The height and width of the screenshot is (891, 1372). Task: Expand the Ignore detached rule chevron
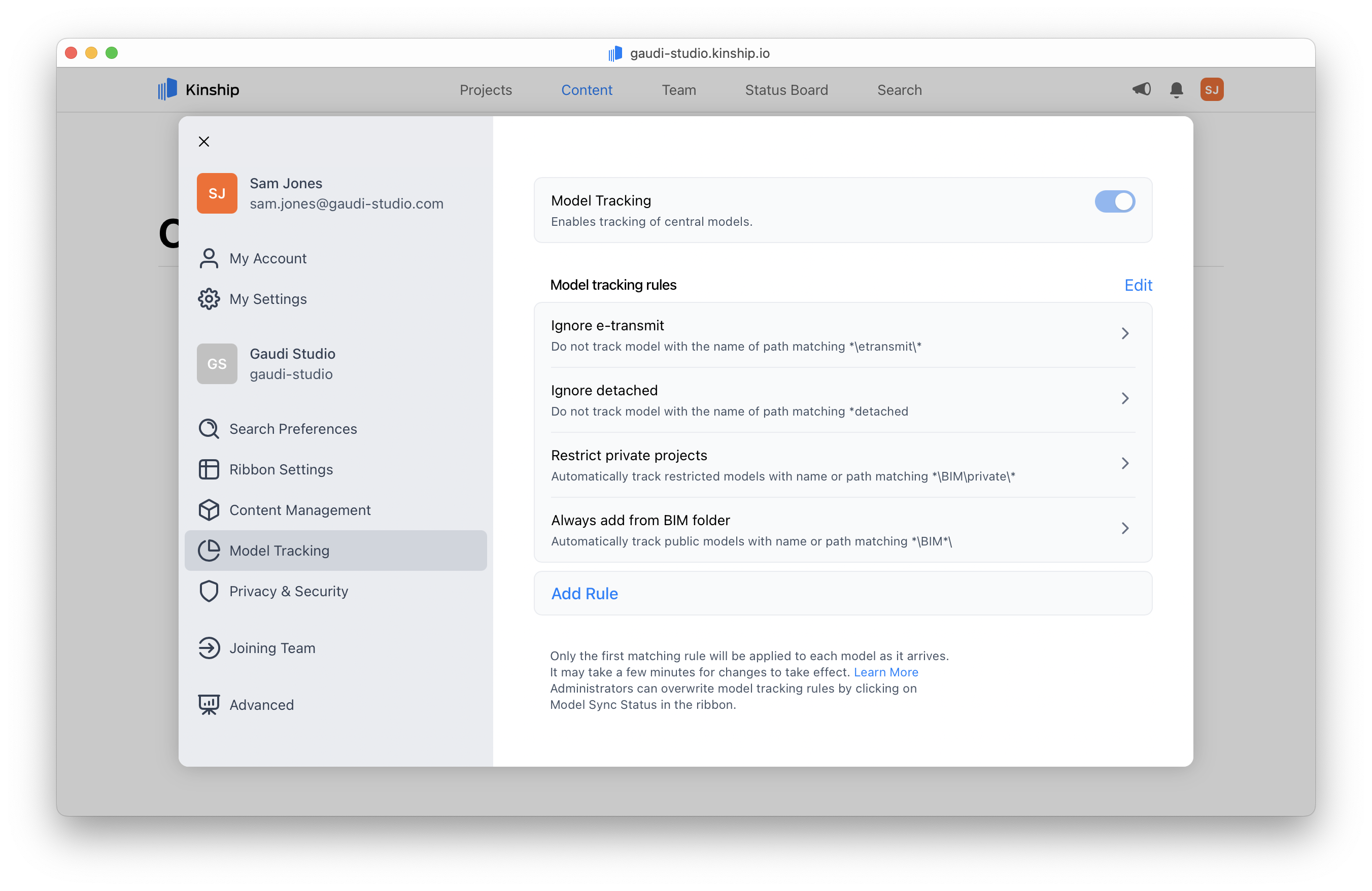(x=1125, y=399)
